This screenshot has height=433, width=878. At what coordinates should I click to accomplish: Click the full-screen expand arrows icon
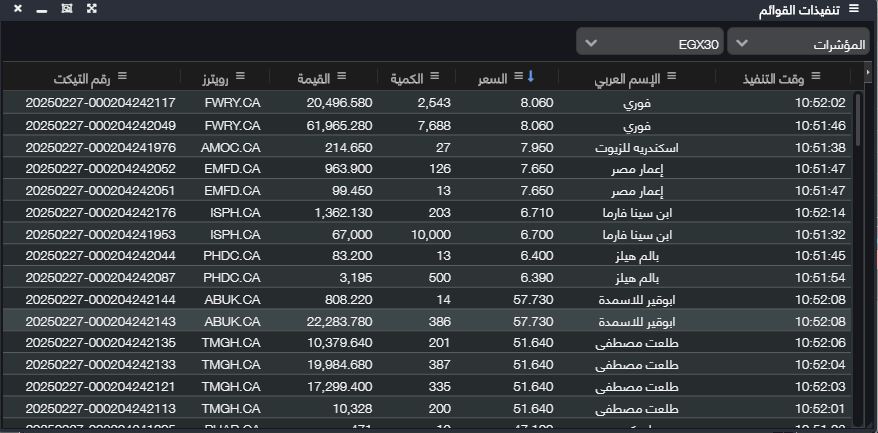pos(91,8)
